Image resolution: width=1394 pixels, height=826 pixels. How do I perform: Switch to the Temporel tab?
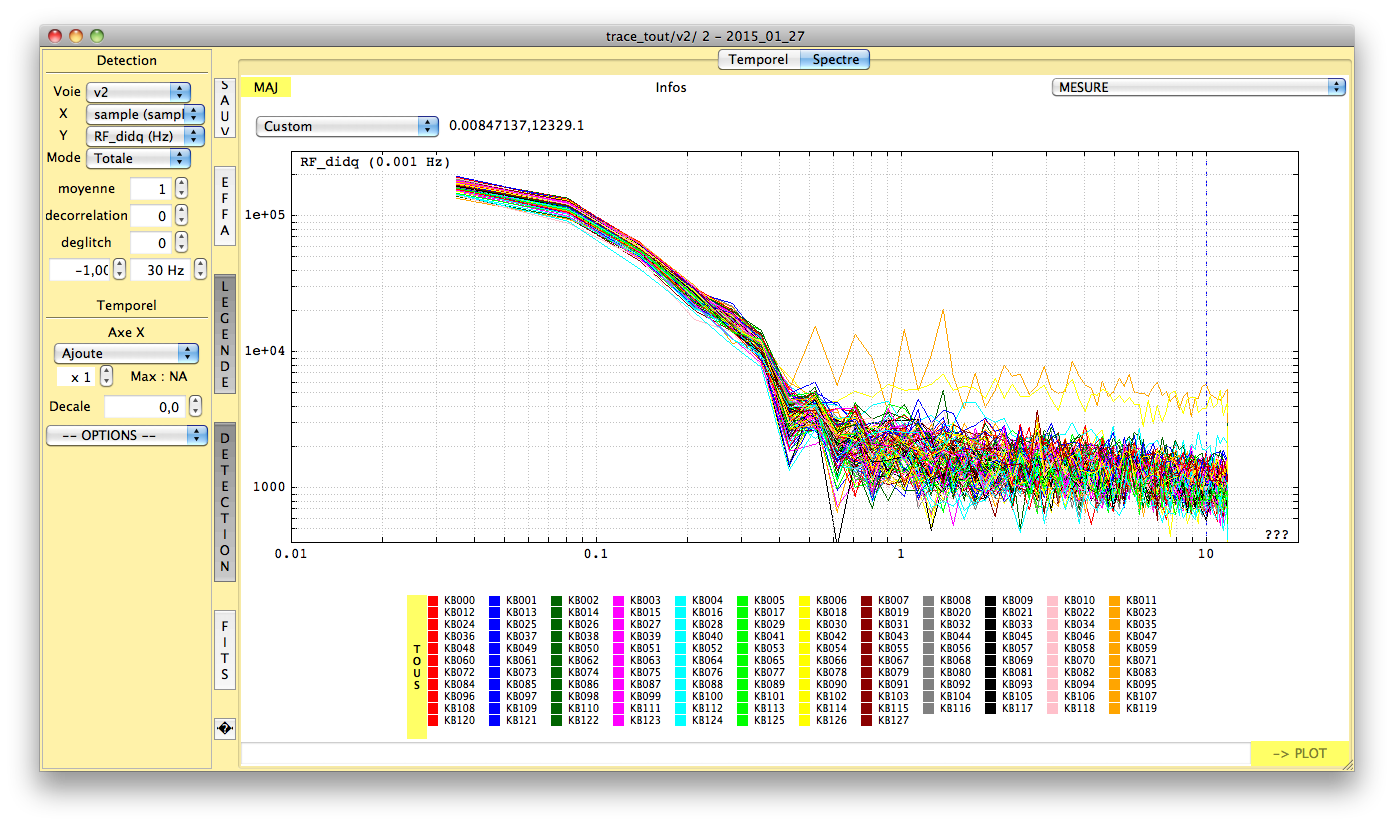[758, 60]
